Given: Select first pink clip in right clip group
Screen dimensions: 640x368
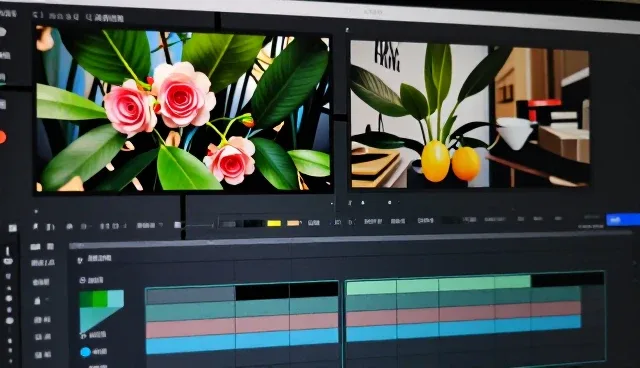Looking at the screenshot, I should (x=371, y=318).
